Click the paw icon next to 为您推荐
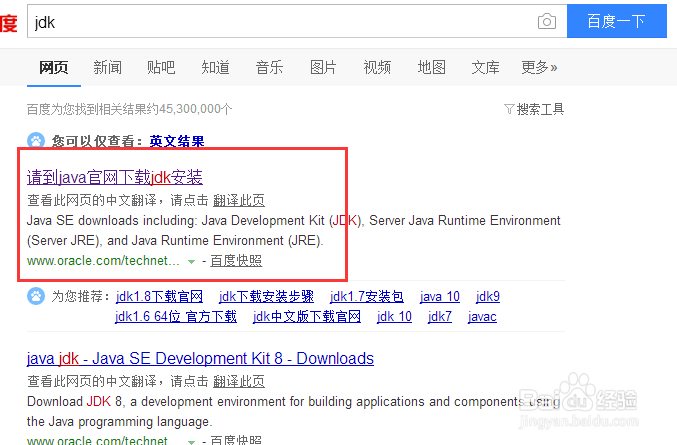677x445 pixels. [x=36, y=296]
